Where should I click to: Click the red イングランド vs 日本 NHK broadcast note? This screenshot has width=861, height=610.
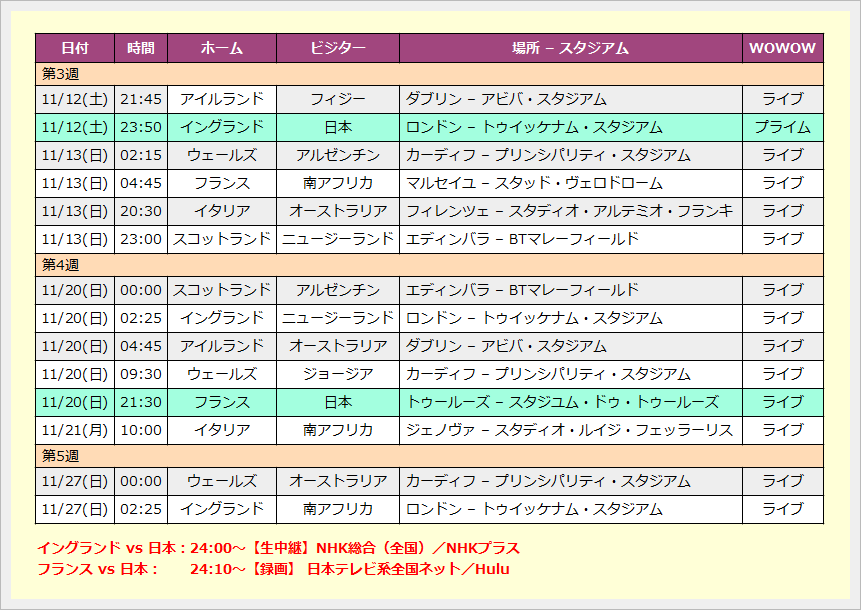point(278,549)
